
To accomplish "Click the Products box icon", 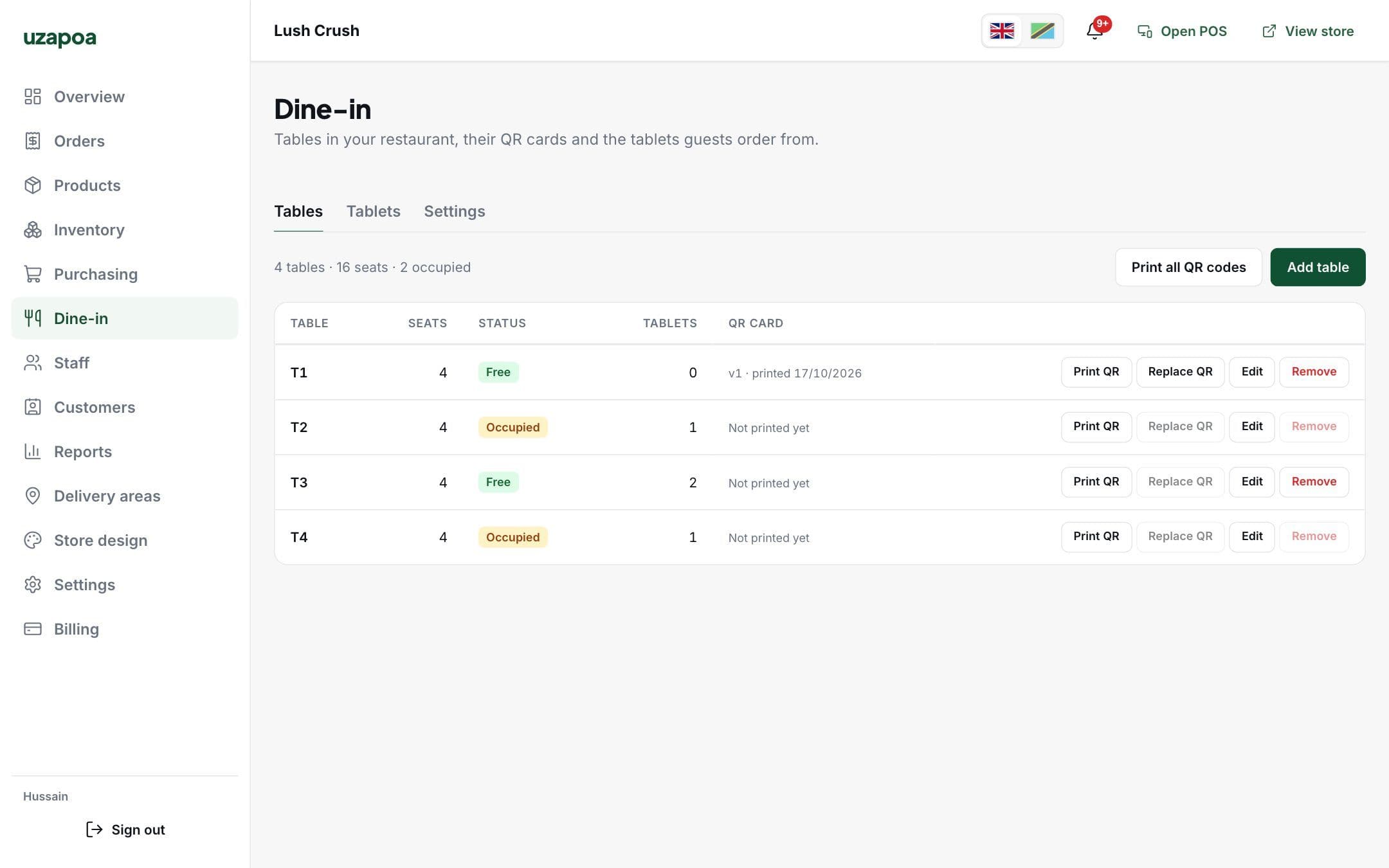I will 33,185.
